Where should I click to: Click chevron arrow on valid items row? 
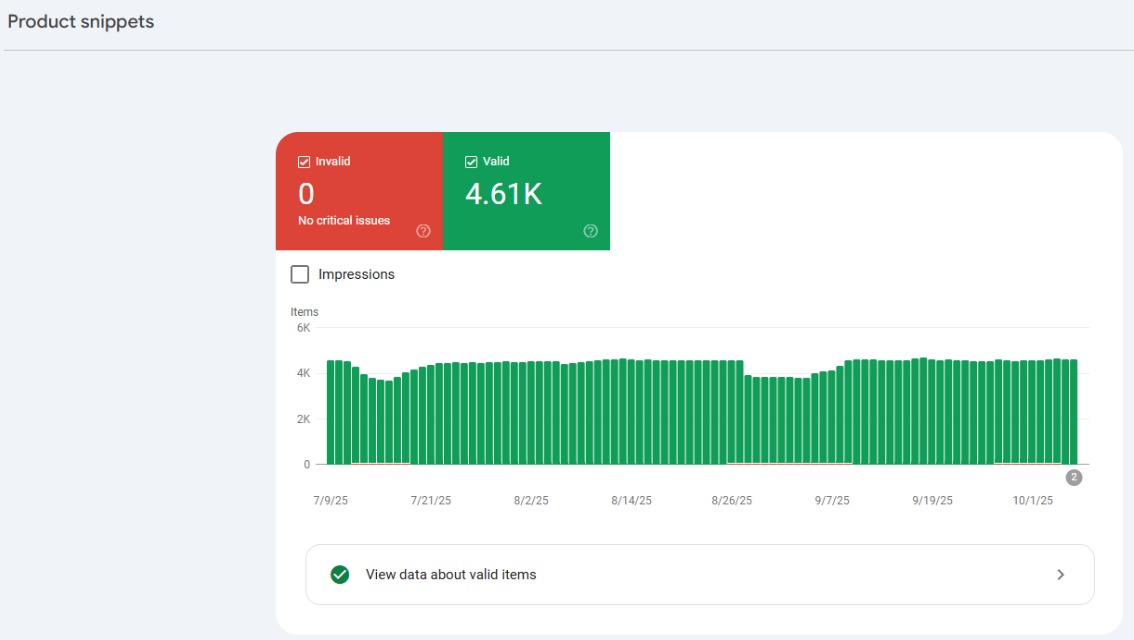coord(1060,574)
